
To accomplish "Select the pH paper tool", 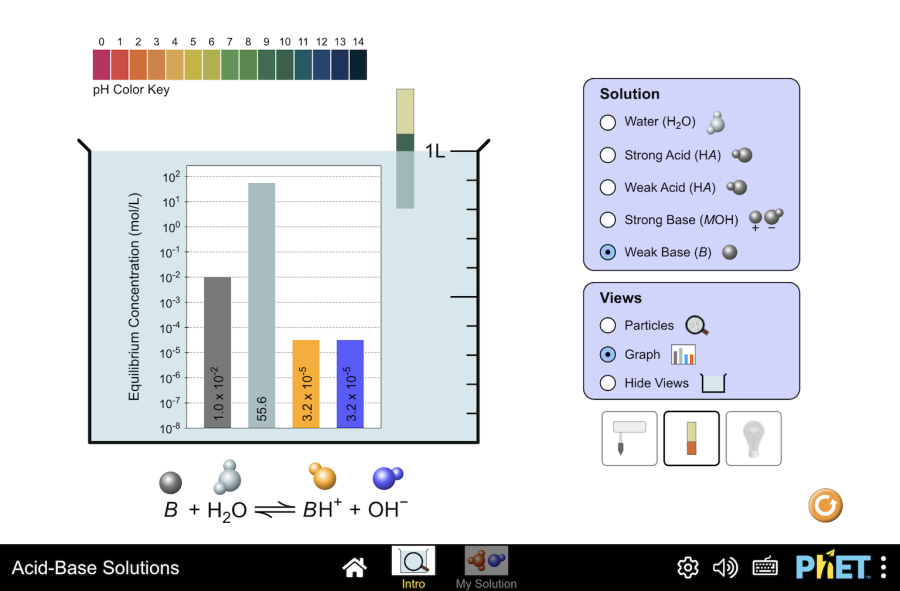I will click(x=691, y=438).
